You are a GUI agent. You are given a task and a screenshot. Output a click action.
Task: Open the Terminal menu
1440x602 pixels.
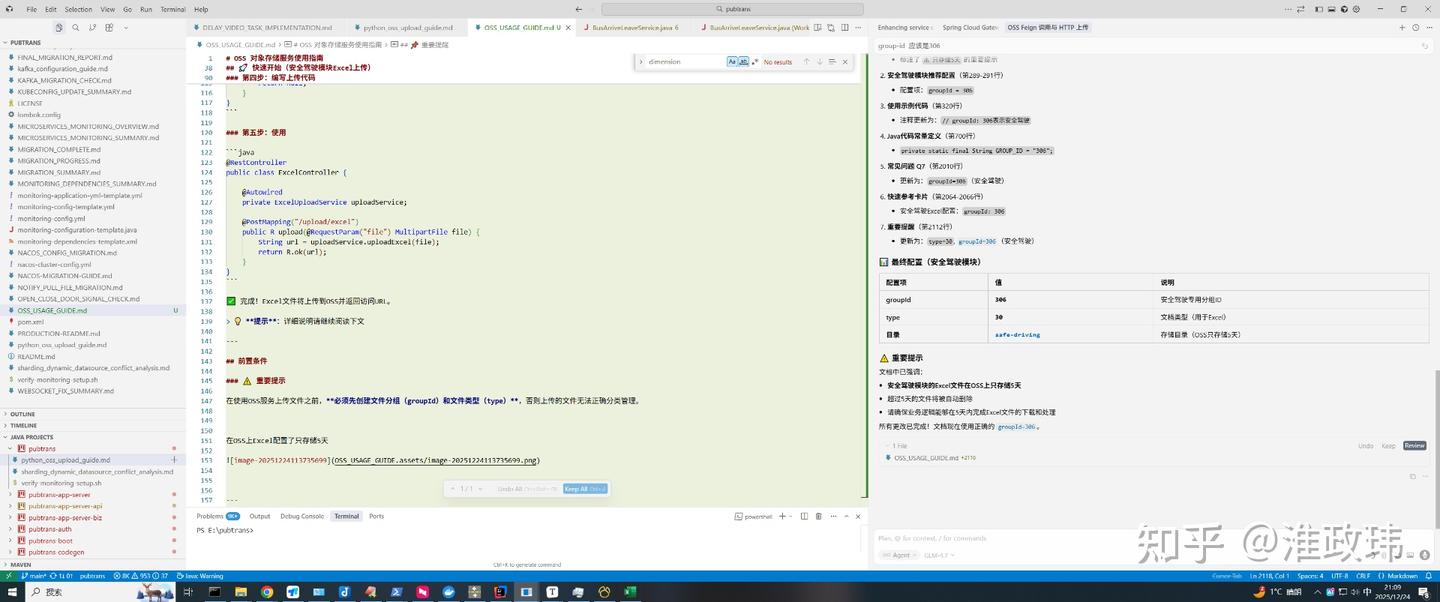[x=171, y=8]
